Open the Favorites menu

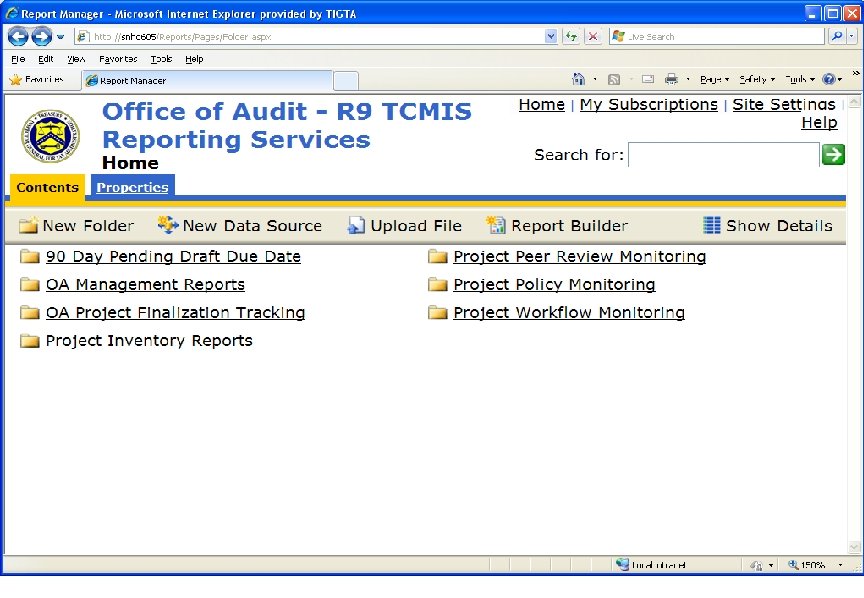[x=118, y=59]
